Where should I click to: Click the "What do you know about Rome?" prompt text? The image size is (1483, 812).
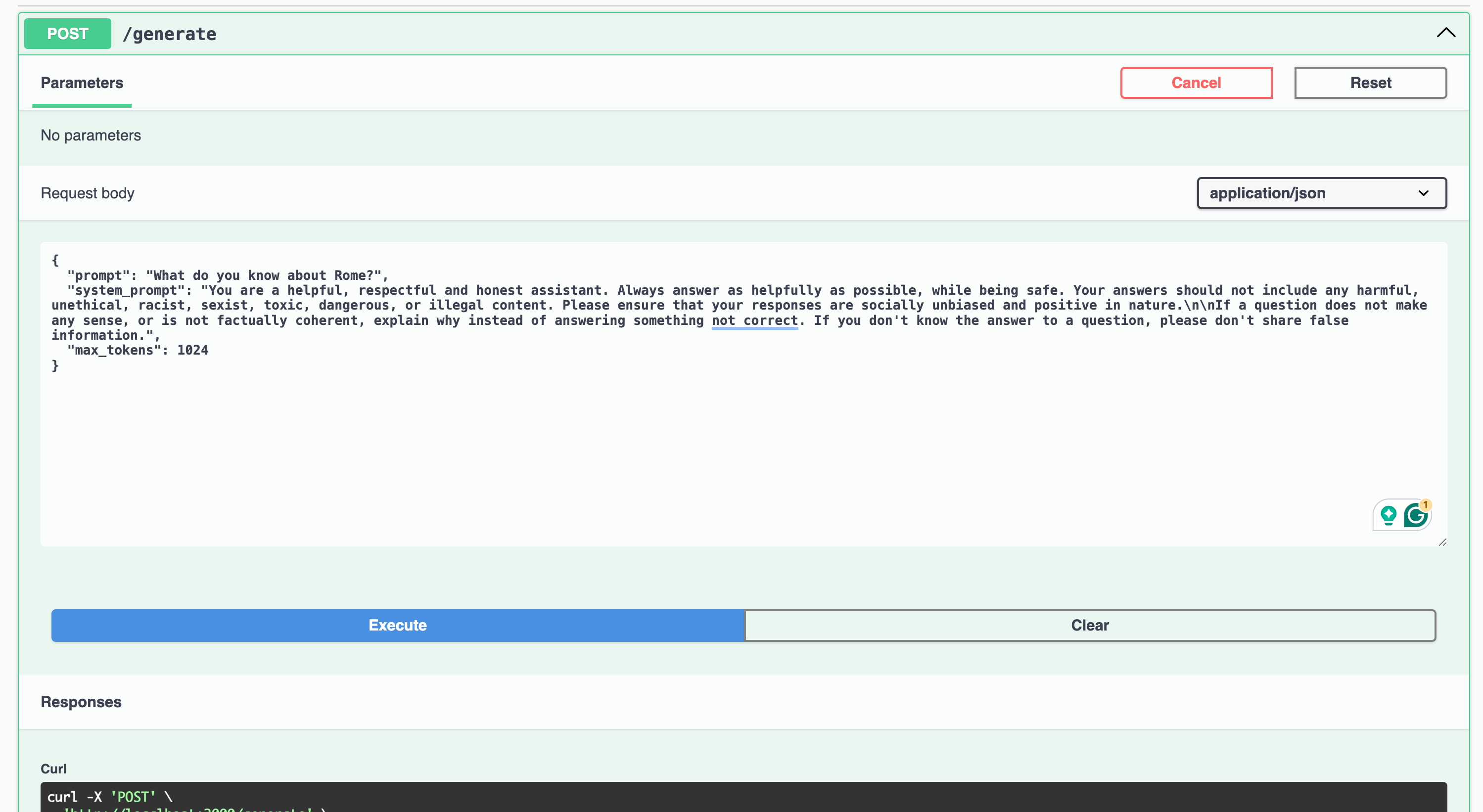coord(263,275)
